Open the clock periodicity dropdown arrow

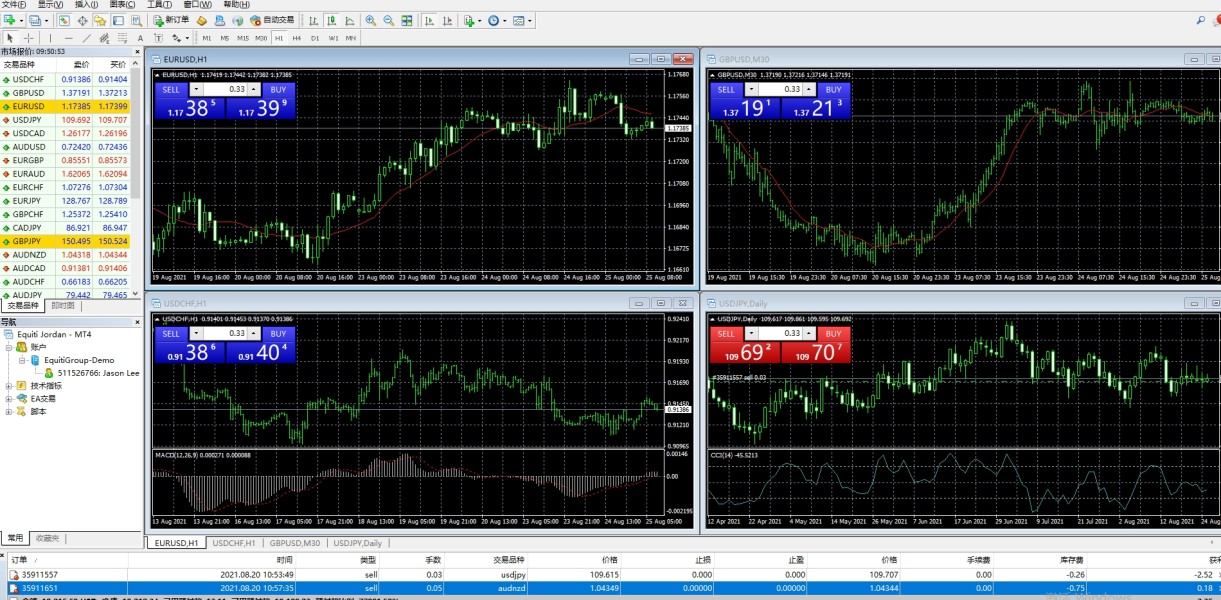tap(505, 20)
